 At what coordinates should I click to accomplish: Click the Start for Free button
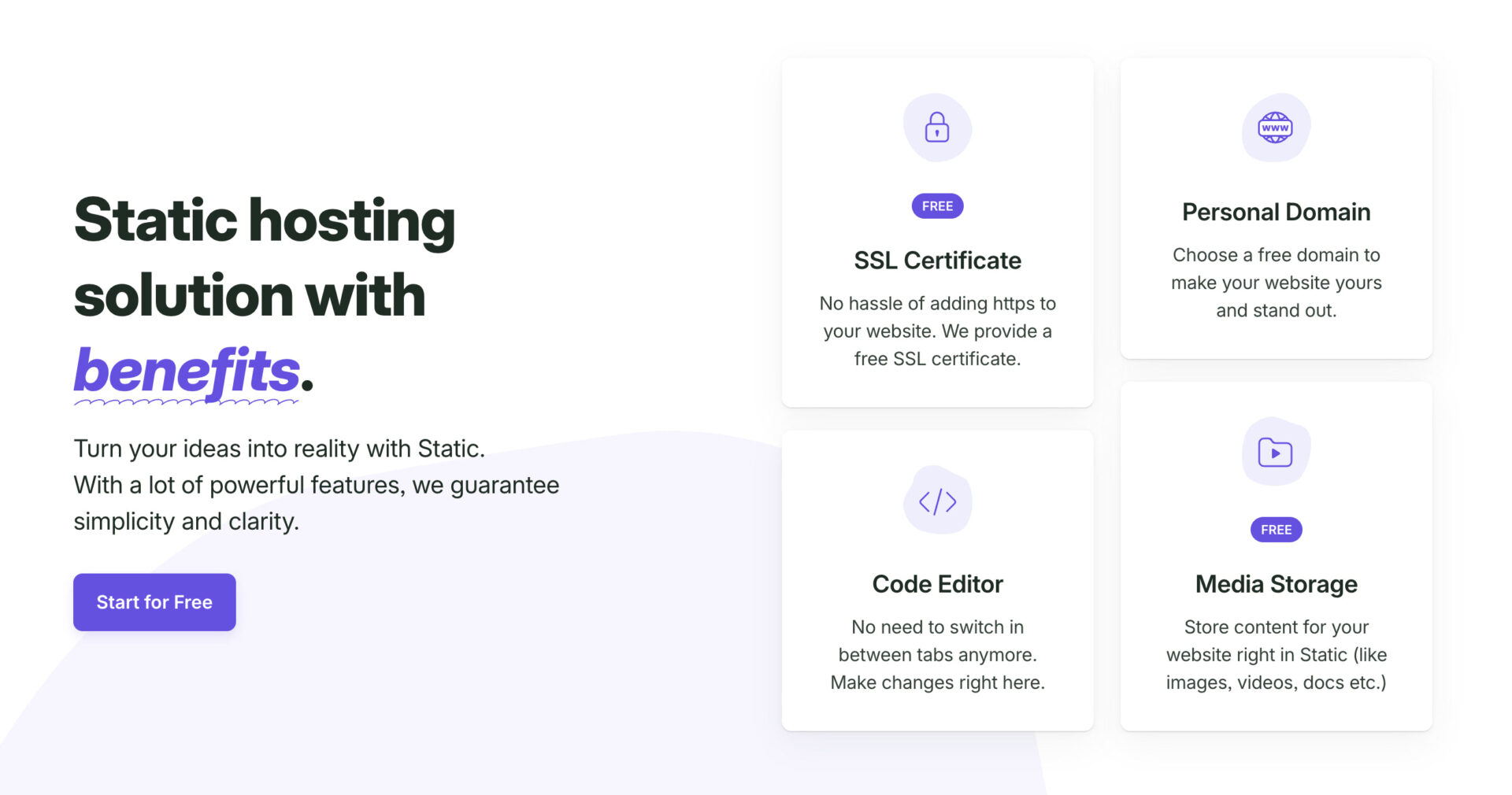pos(154,602)
